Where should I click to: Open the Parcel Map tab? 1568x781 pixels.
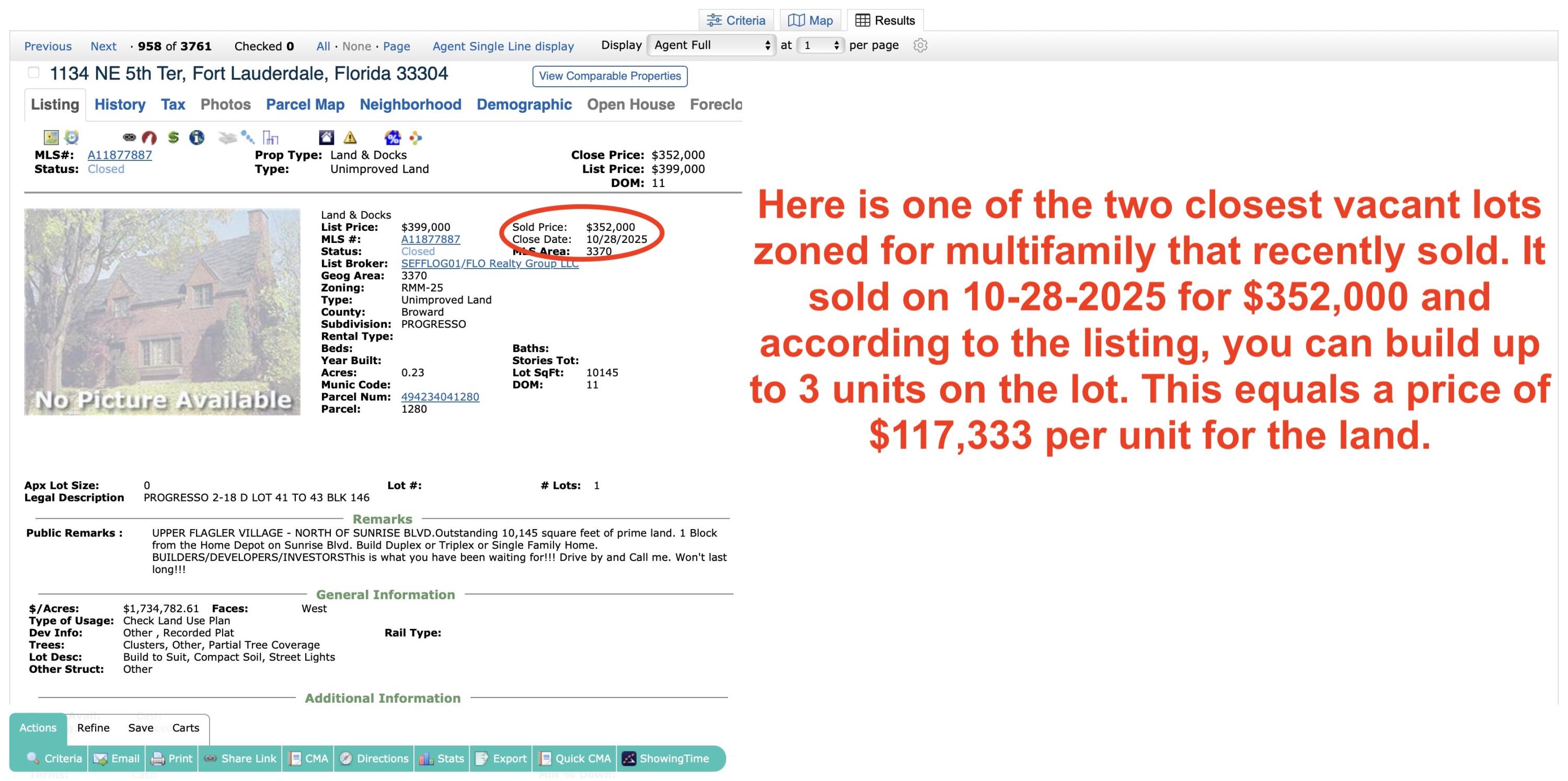(x=305, y=104)
